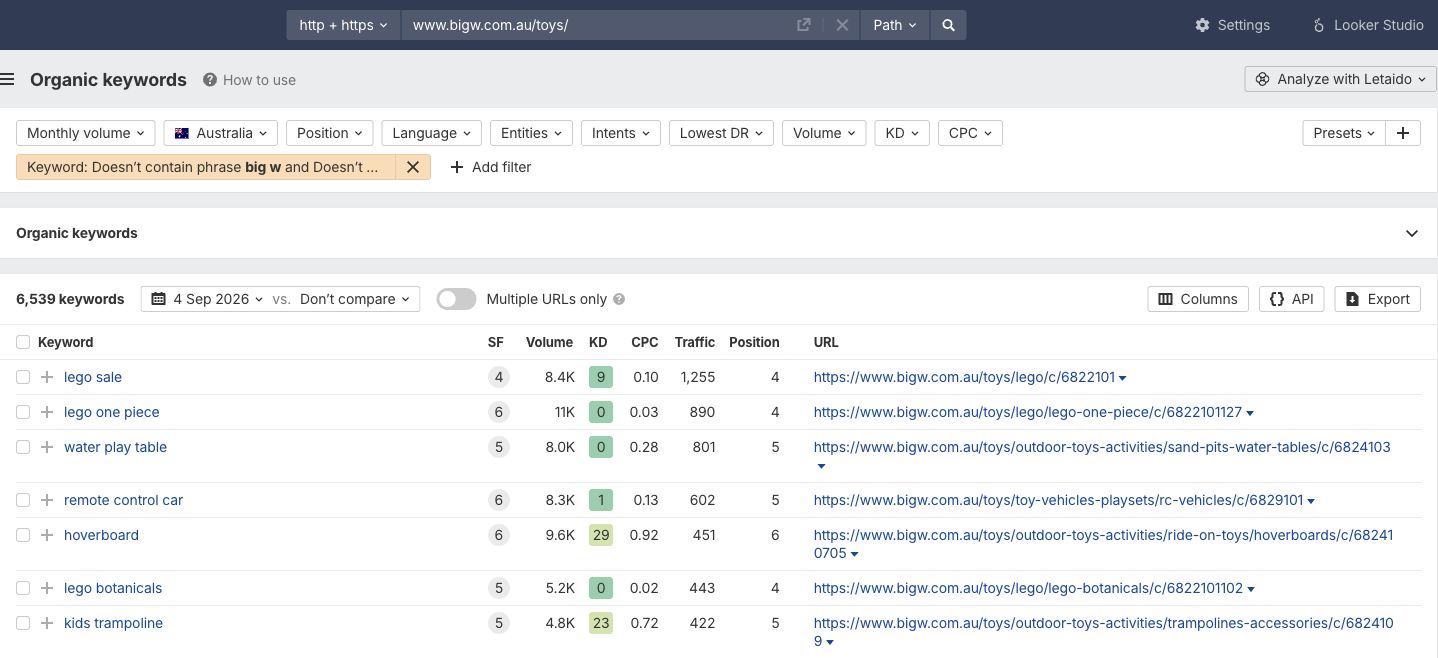Edit the Keyword doesn't contain filter
This screenshot has width=1438, height=658.
pyautogui.click(x=206, y=167)
